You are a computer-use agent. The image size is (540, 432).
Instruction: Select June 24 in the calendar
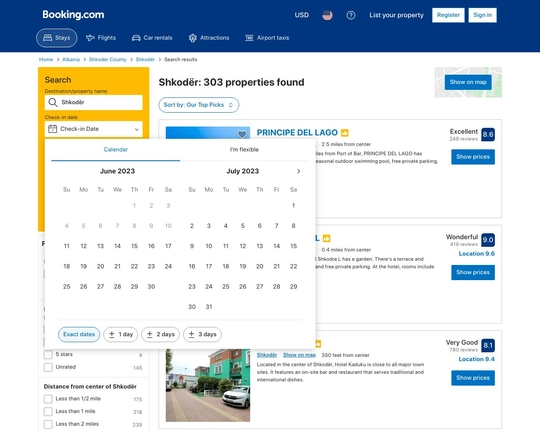click(168, 266)
